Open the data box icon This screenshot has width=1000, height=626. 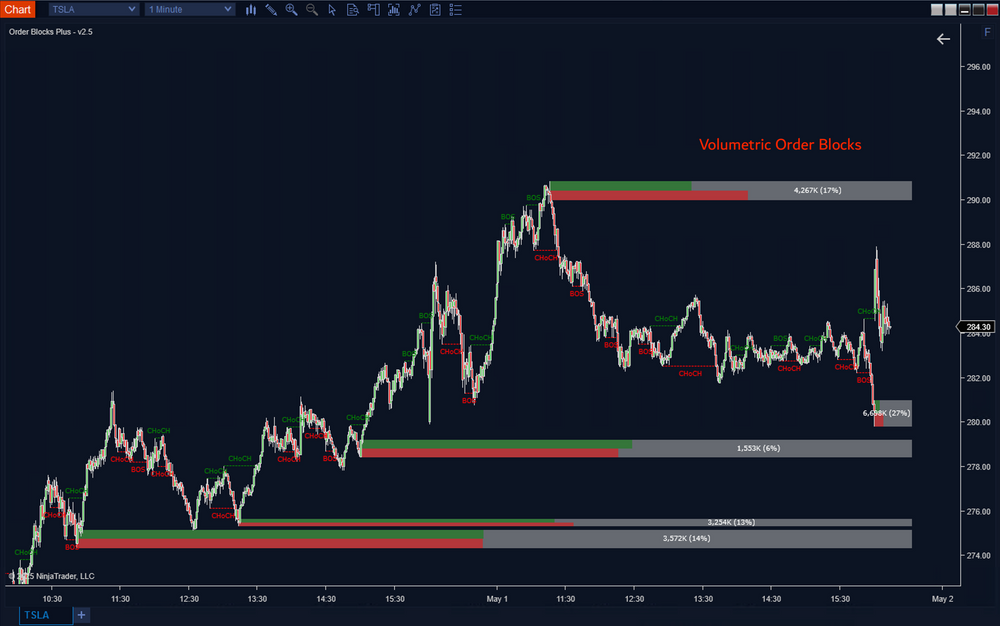click(x=352, y=9)
